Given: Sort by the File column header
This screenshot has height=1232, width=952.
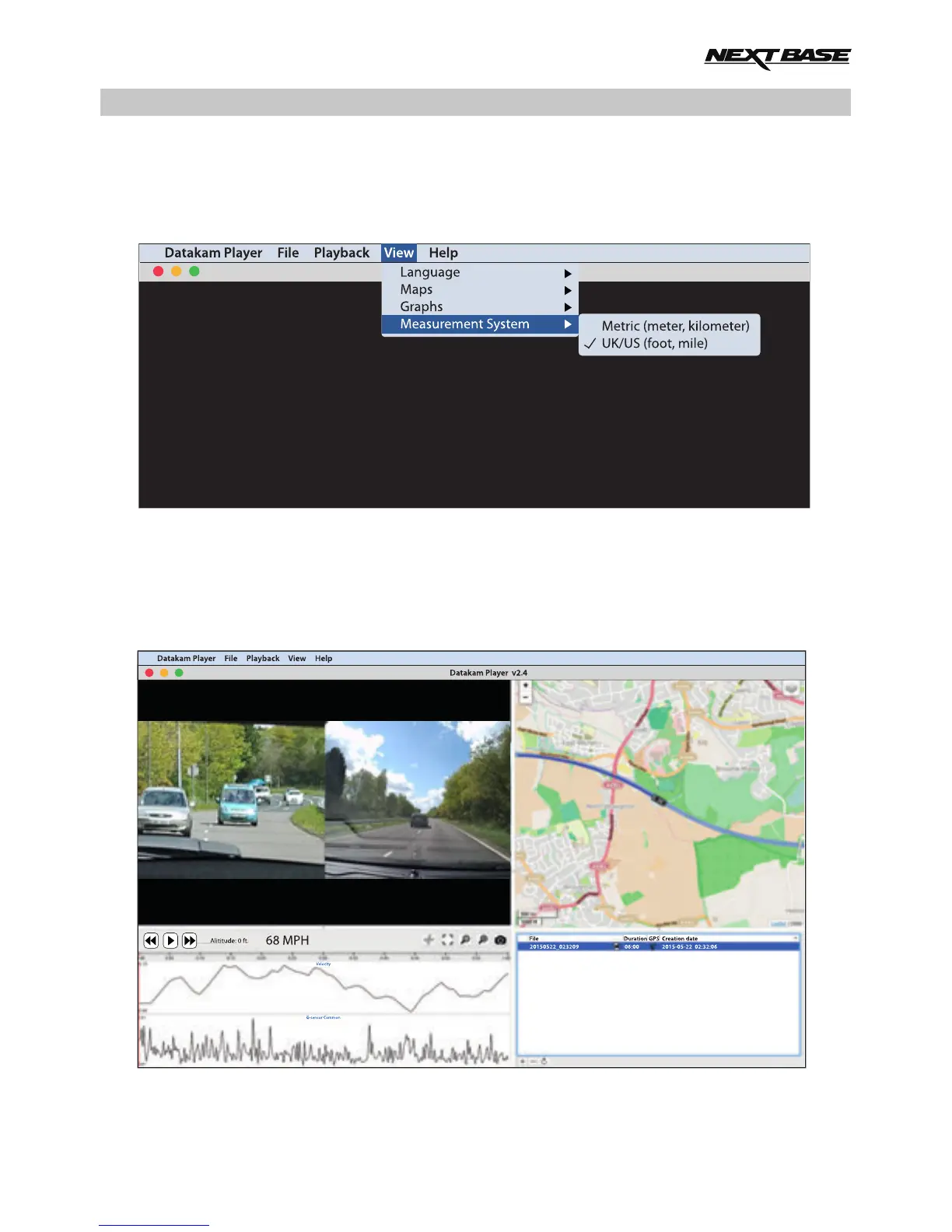Looking at the screenshot, I should pos(534,939).
